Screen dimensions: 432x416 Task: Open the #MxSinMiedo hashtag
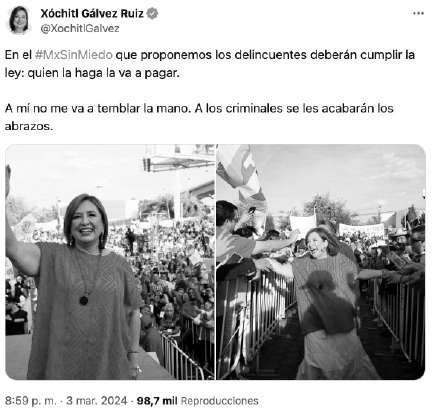click(73, 55)
